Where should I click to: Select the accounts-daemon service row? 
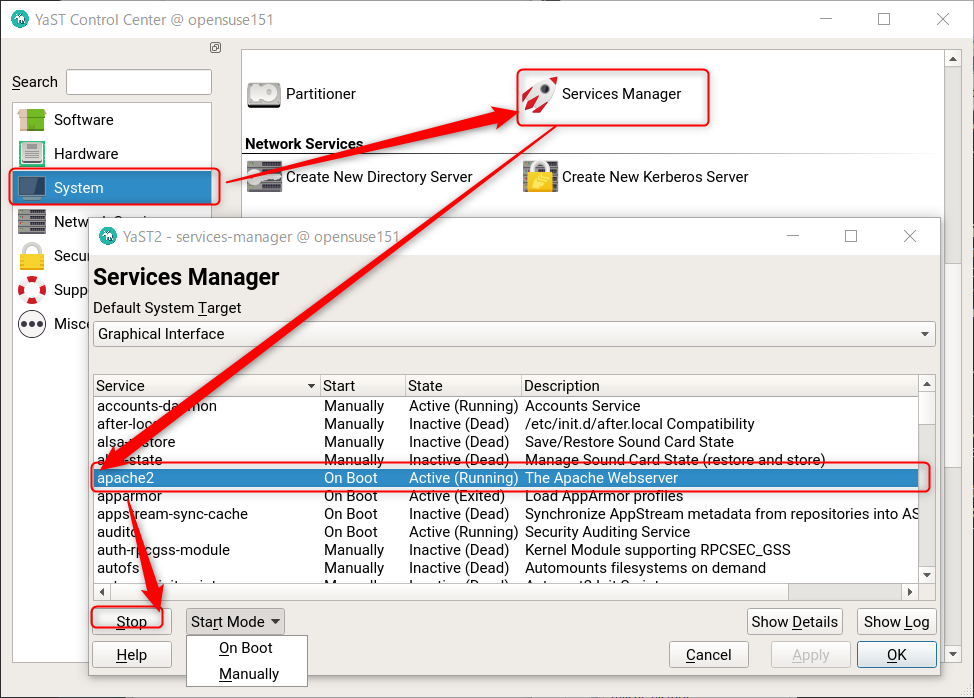tap(506, 406)
